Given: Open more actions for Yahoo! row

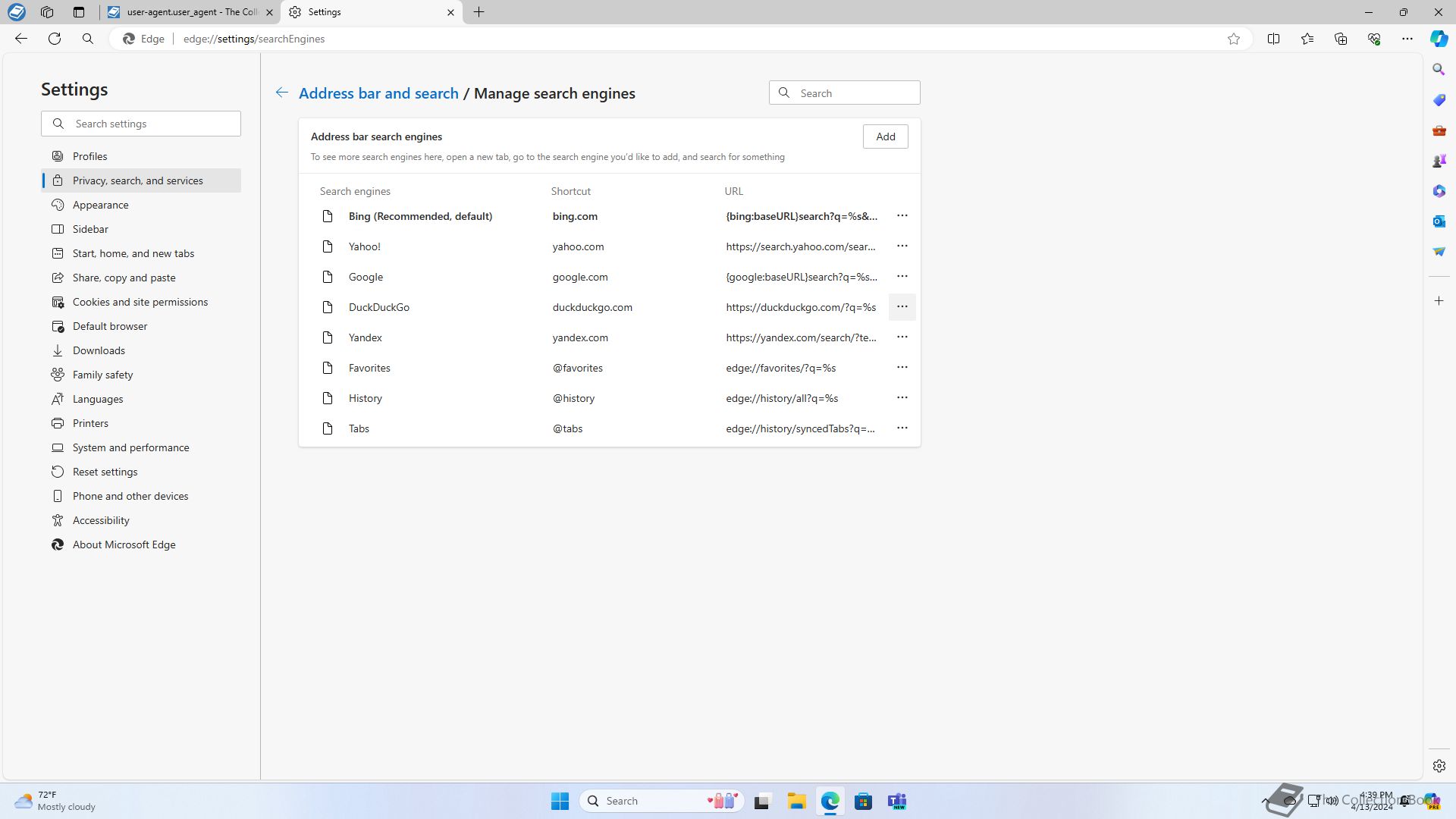Looking at the screenshot, I should pos(902,246).
